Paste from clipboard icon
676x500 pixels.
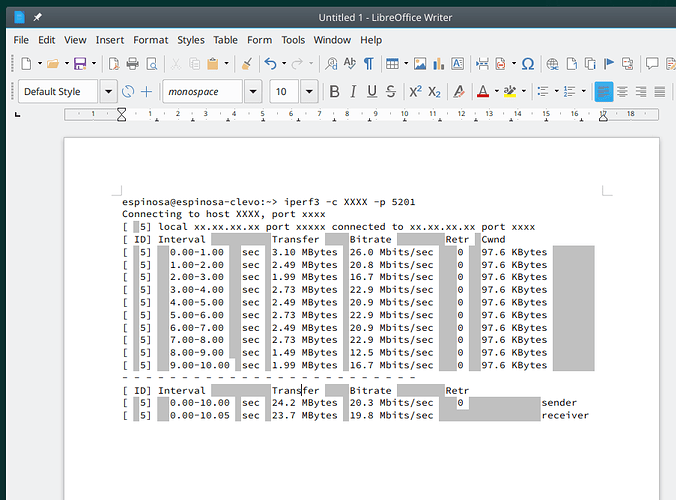click(213, 64)
